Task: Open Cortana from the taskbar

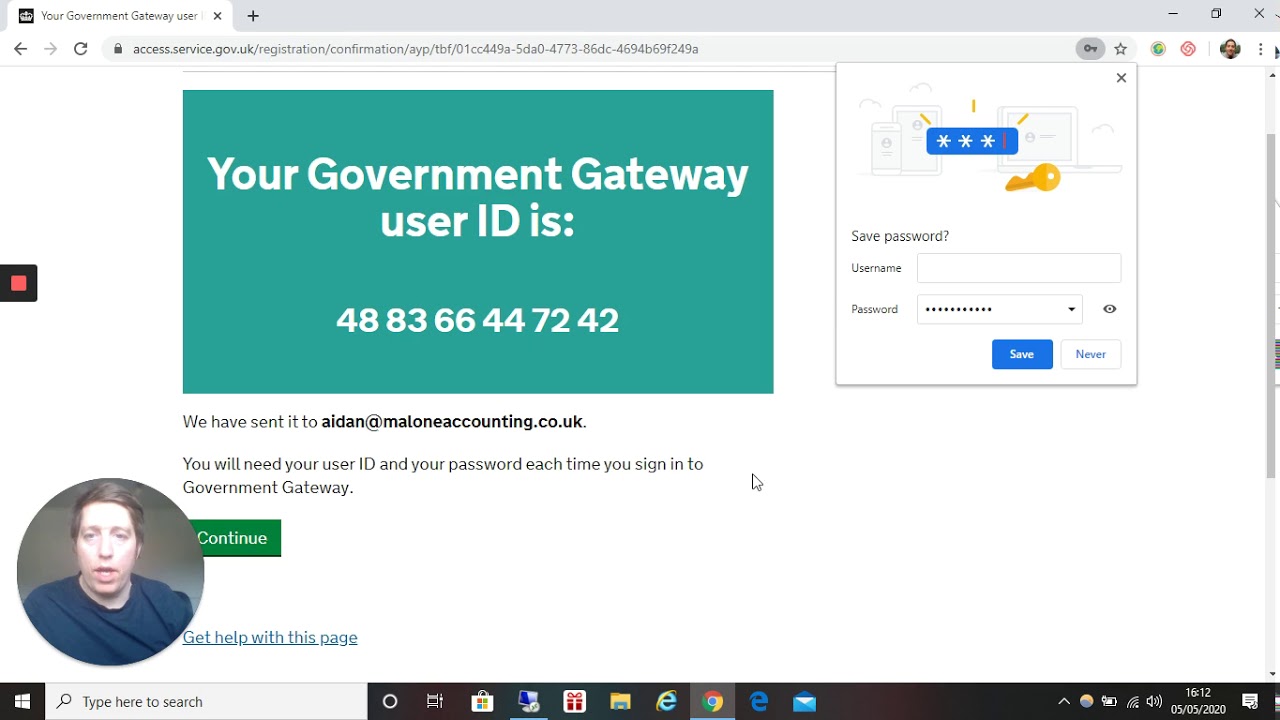Action: coord(390,701)
